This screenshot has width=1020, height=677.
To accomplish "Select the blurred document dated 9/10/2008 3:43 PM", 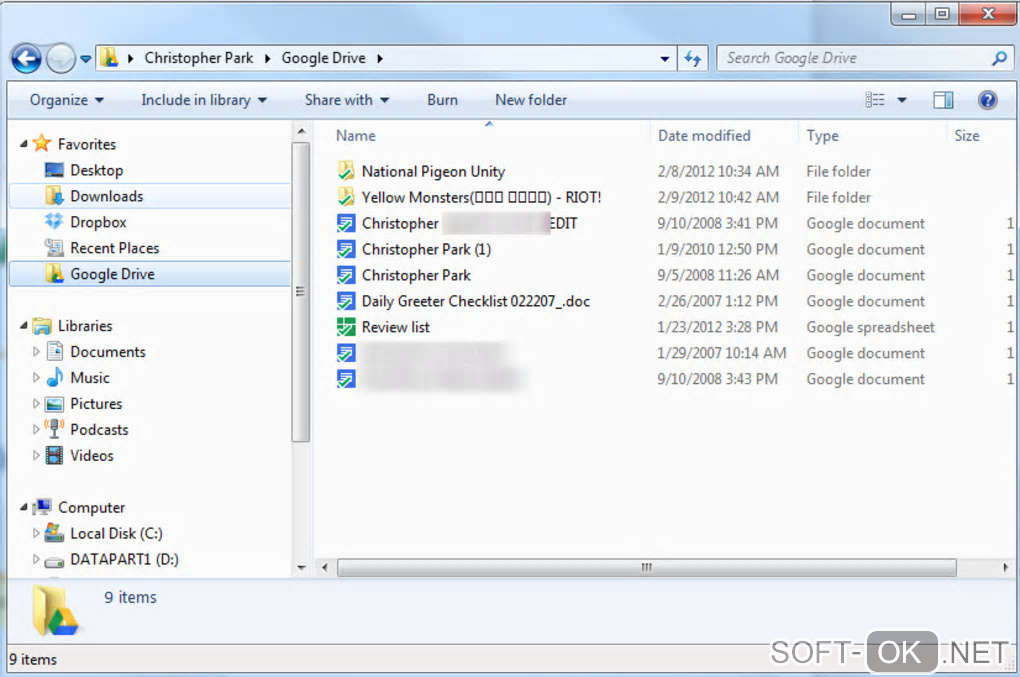I will coord(431,379).
